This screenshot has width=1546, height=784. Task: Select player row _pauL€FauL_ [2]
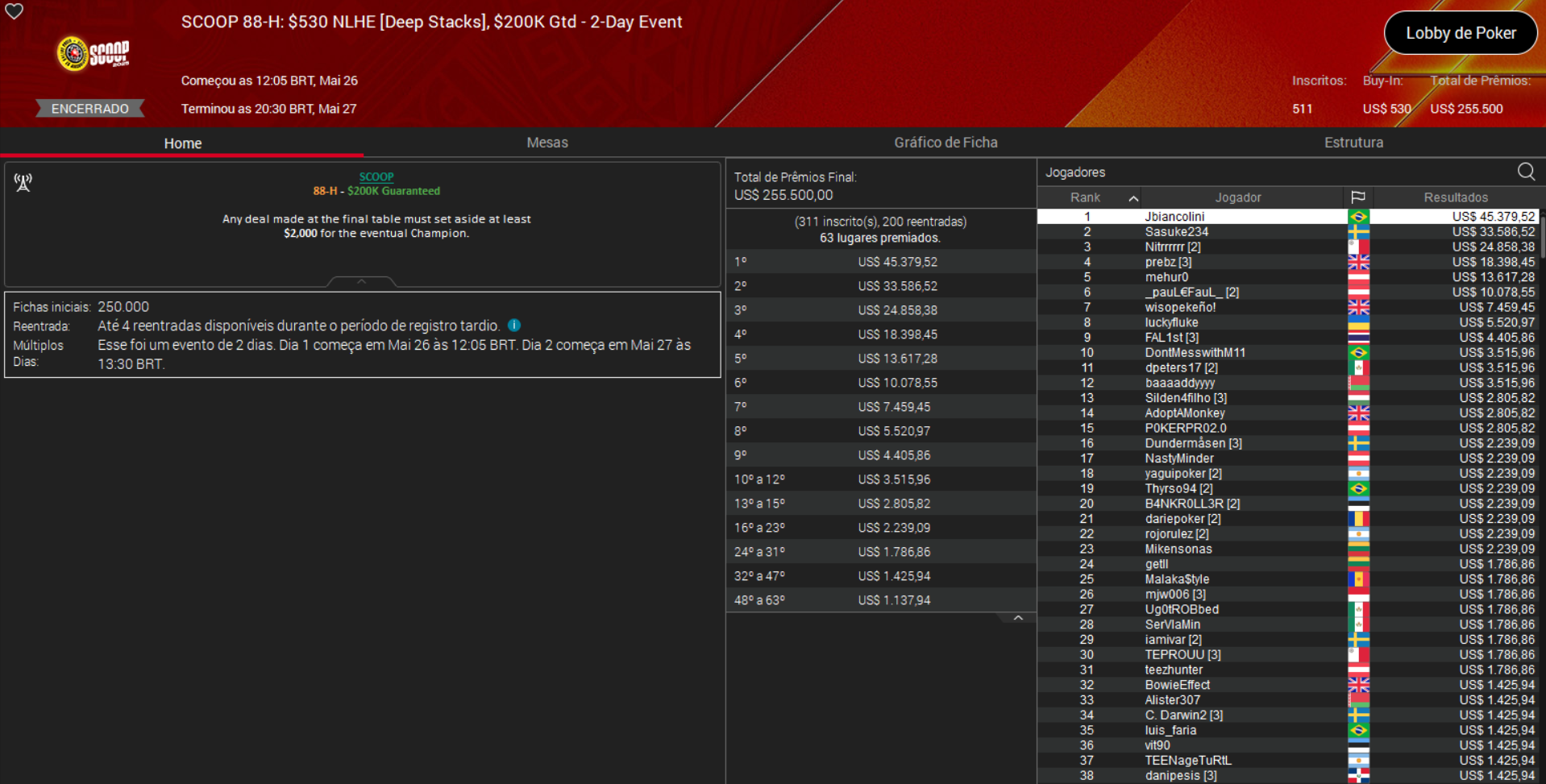point(1287,292)
